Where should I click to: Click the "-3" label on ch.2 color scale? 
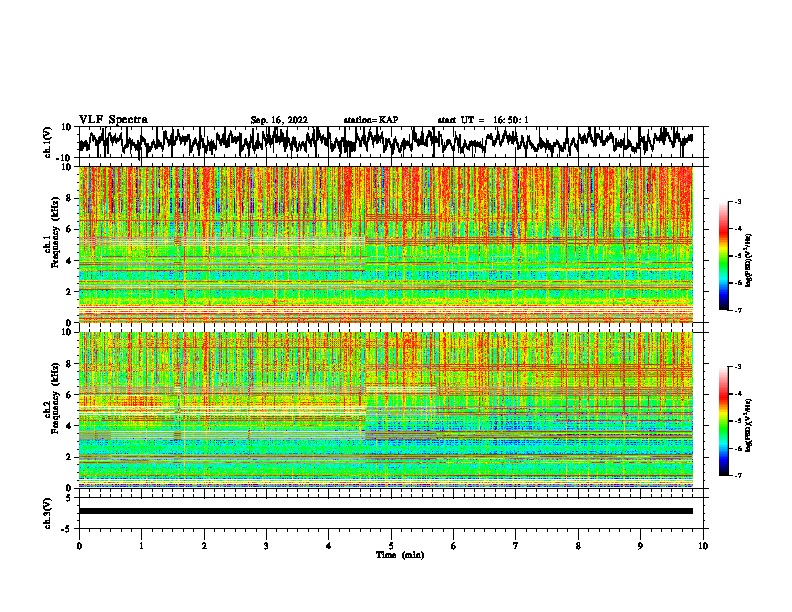click(x=737, y=367)
